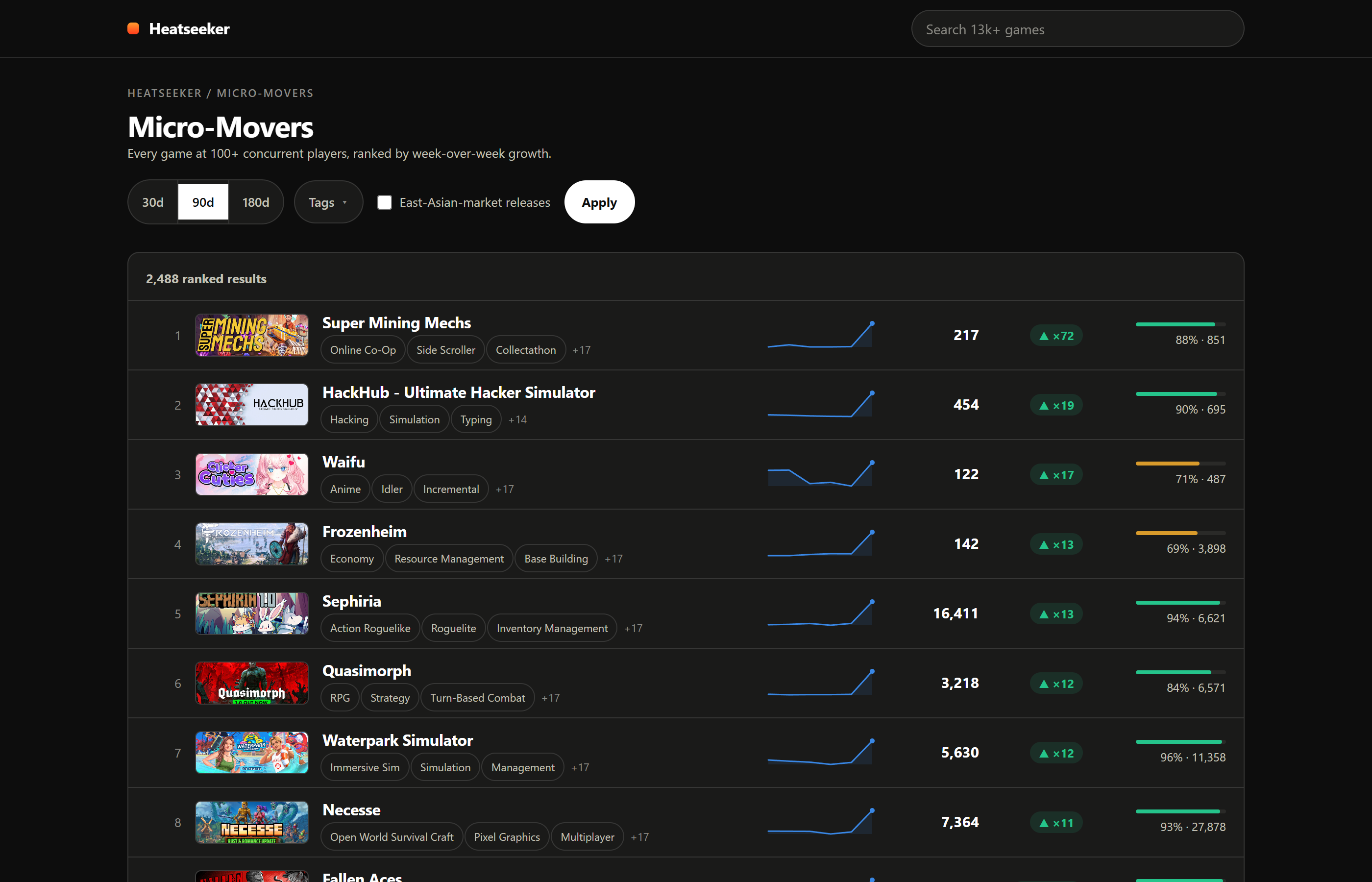
Task: Click the orange Heatseeker logo icon
Action: 133,28
